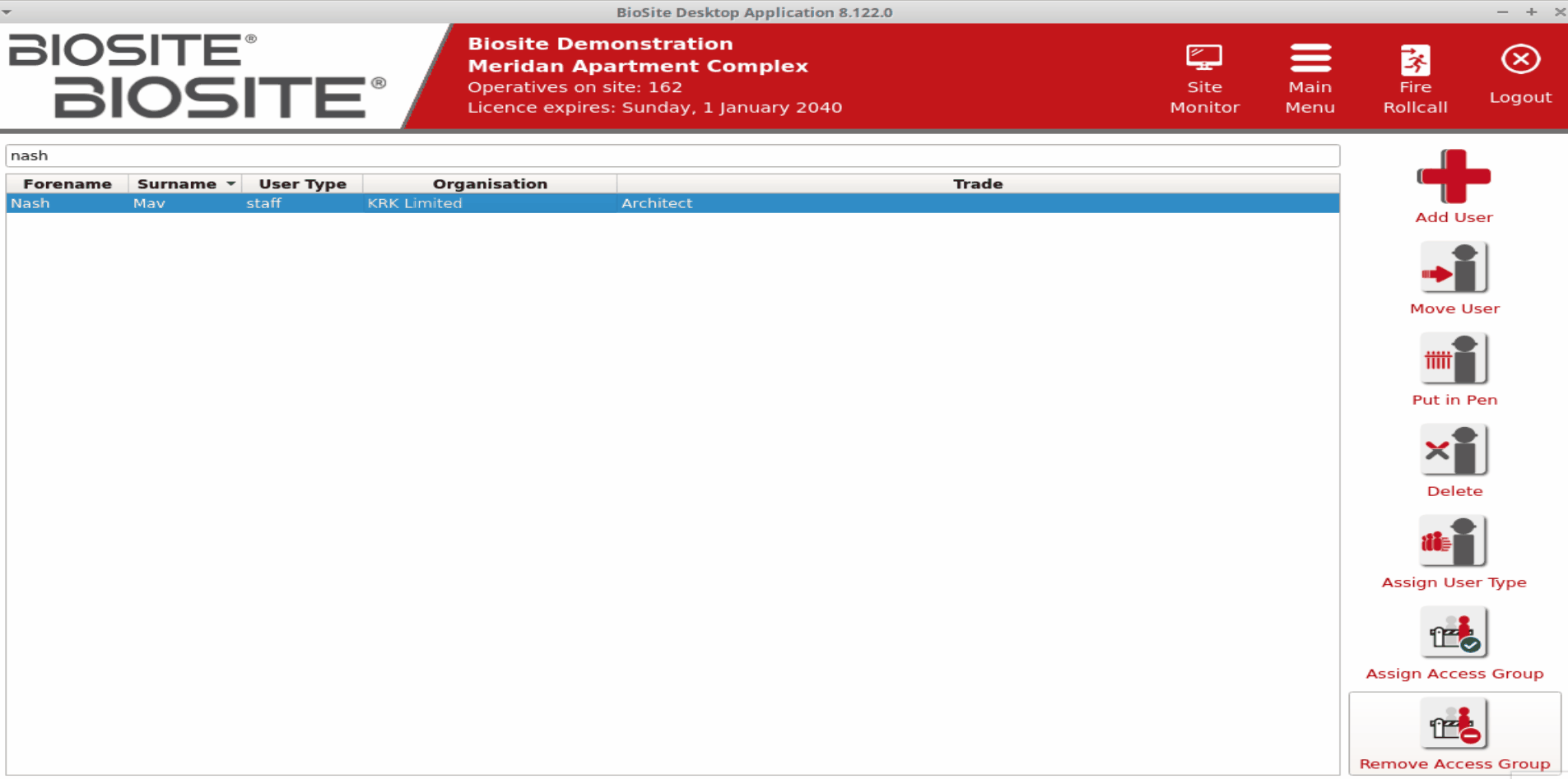Image resolution: width=1568 pixels, height=779 pixels.
Task: Click the licence expiry date text
Action: (654, 107)
